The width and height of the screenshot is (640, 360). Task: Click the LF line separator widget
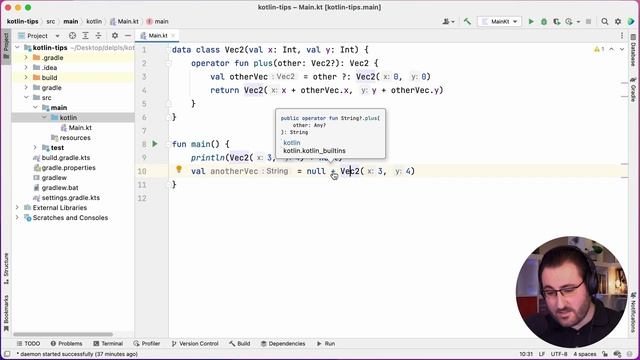[542, 354]
